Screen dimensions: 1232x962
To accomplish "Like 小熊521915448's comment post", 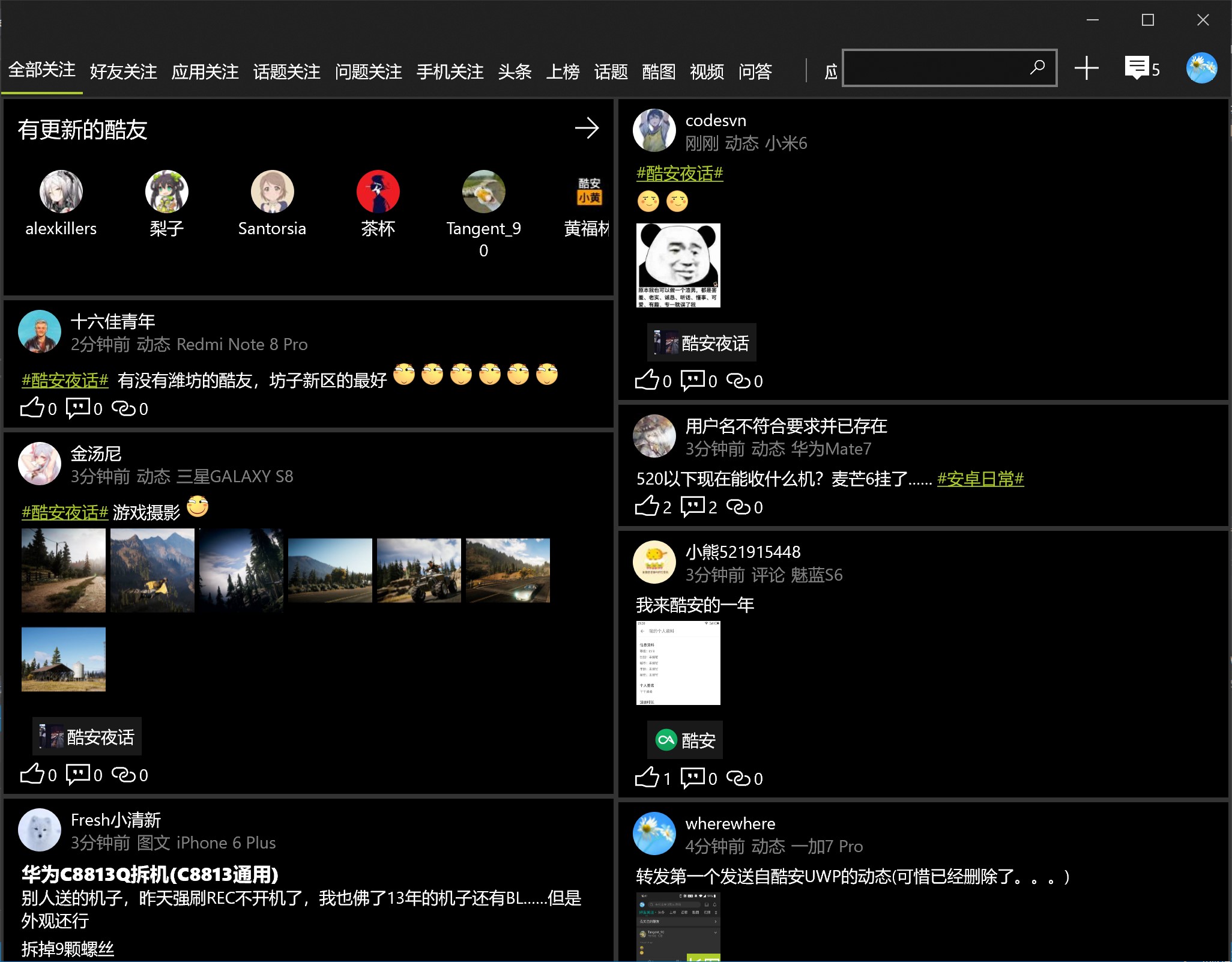I will coord(647,778).
